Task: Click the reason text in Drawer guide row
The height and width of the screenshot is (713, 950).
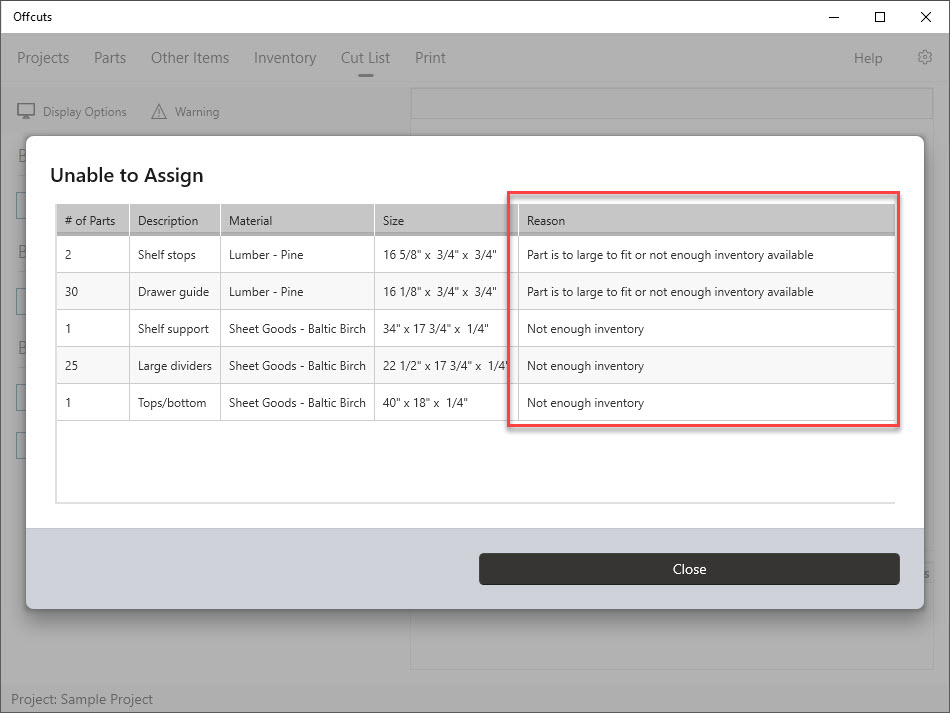Action: (x=670, y=292)
